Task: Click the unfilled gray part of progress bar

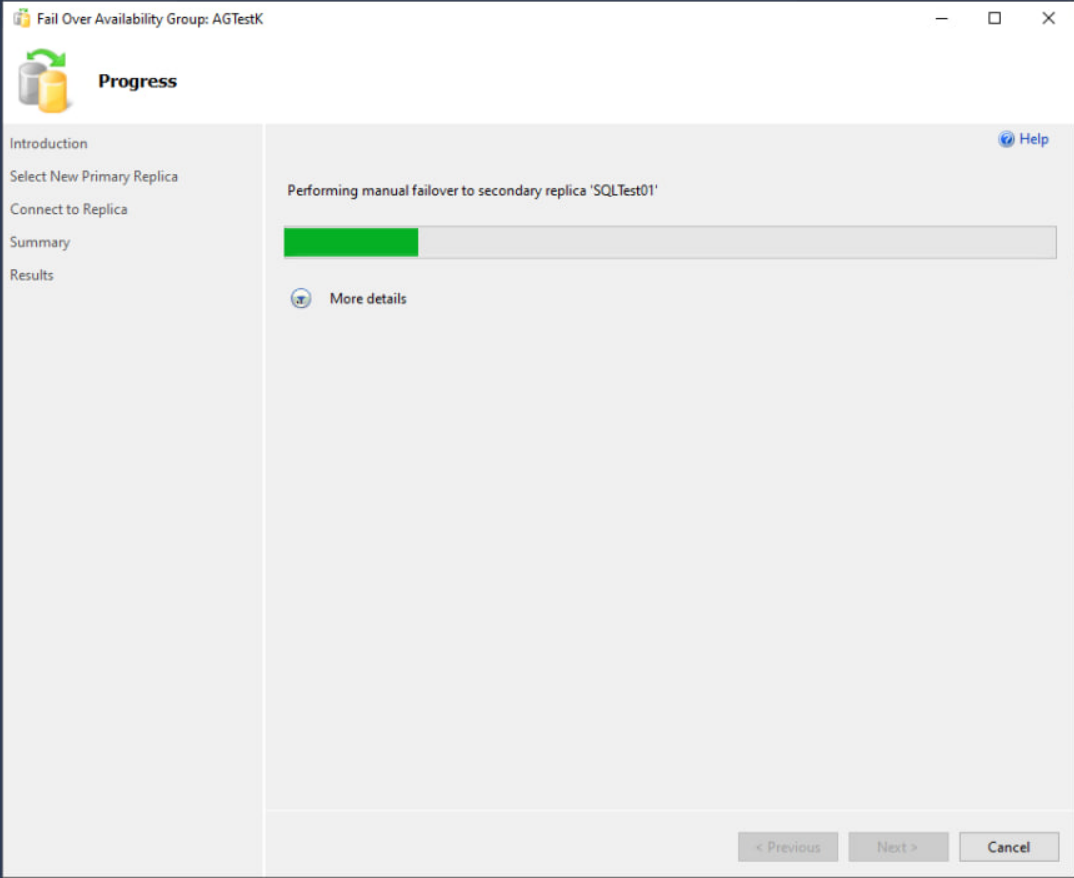Action: point(735,243)
